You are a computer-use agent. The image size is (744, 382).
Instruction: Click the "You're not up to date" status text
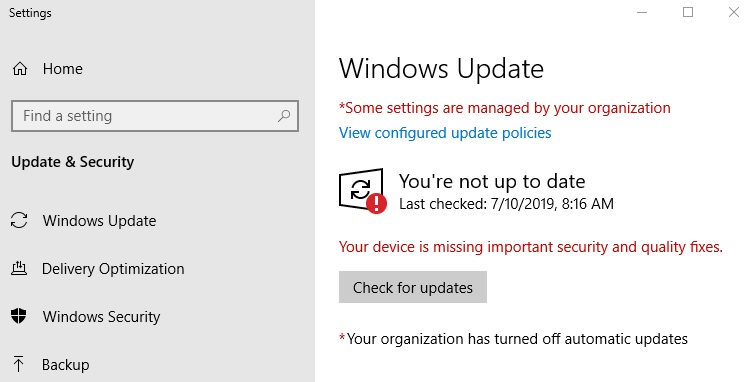pos(492,181)
